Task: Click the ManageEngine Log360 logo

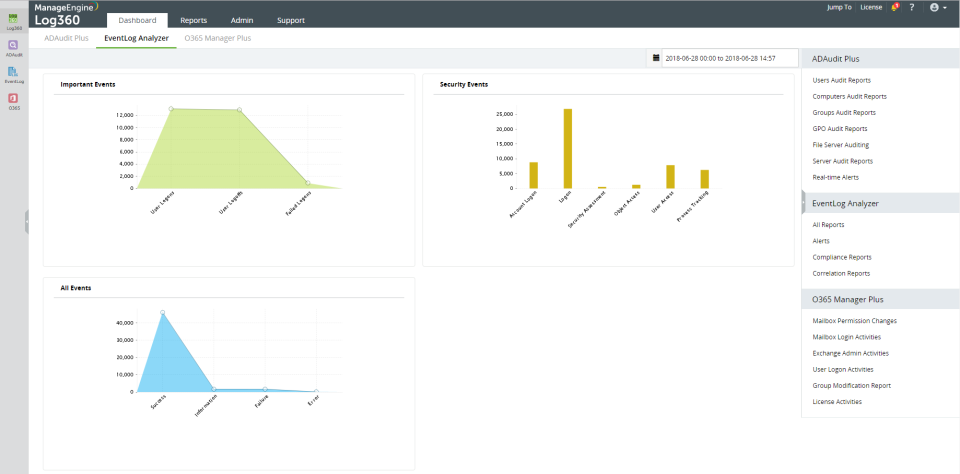Action: coord(67,14)
